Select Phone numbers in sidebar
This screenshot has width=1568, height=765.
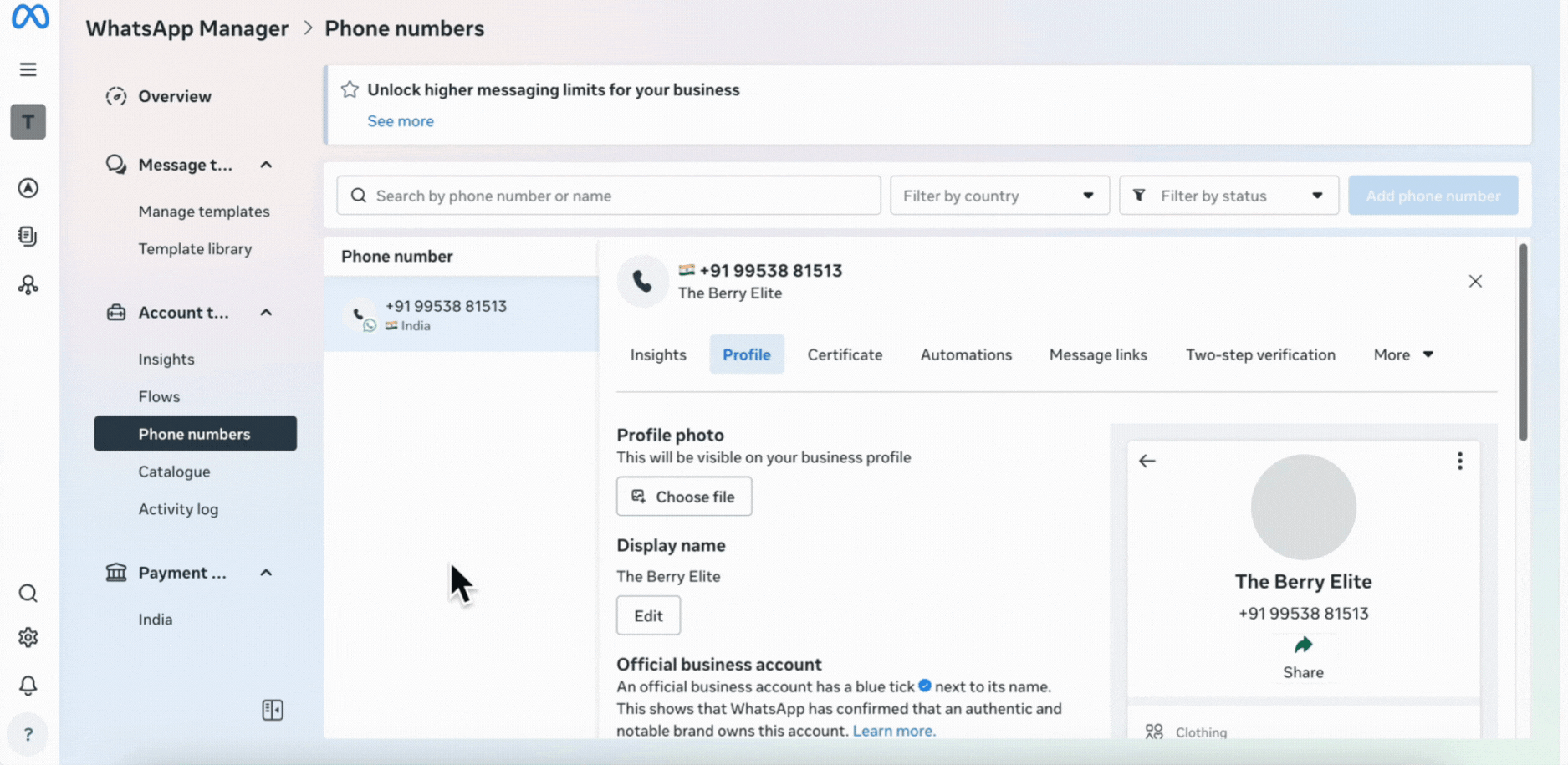tap(195, 434)
